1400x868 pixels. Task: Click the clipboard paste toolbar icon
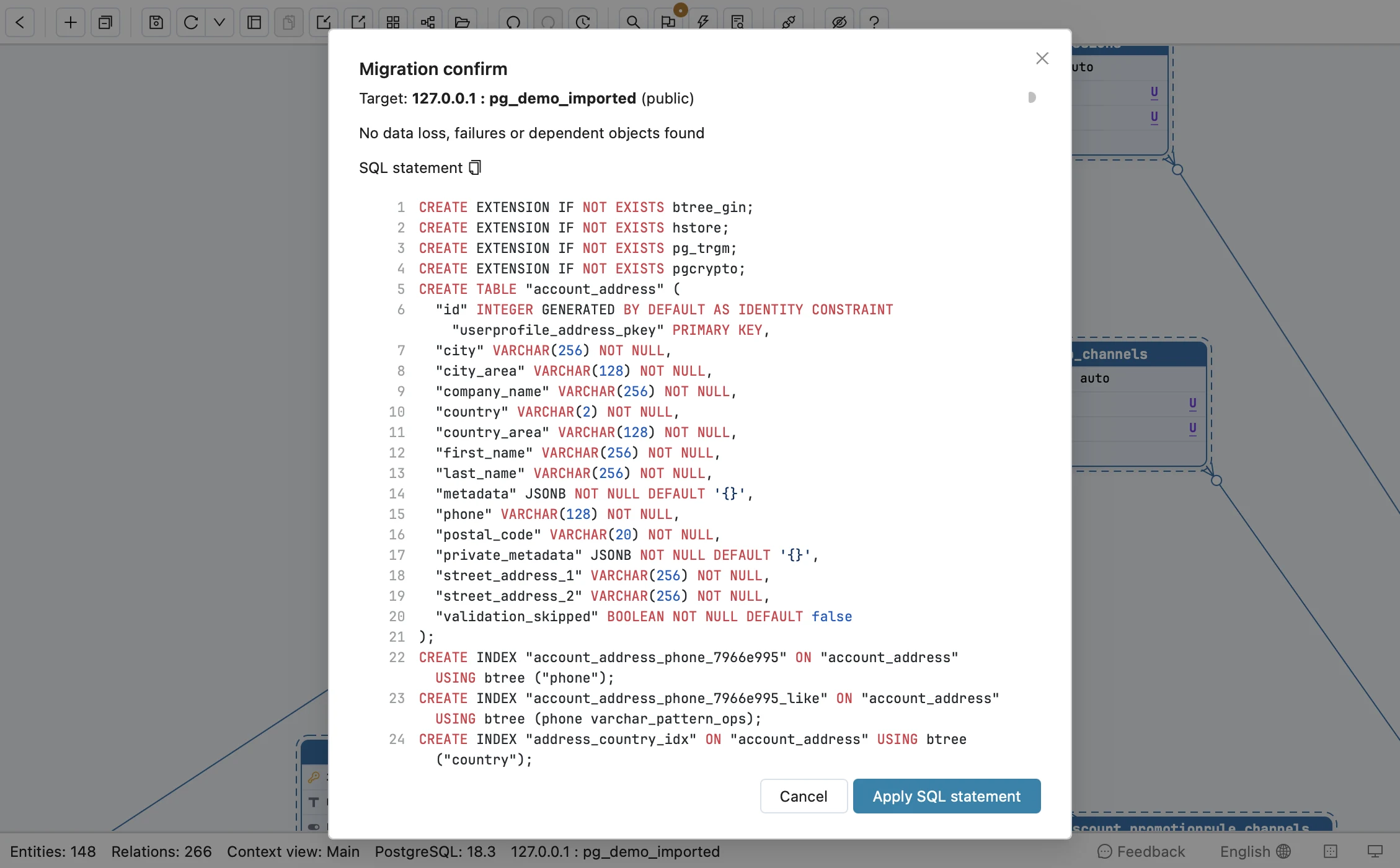(x=289, y=22)
